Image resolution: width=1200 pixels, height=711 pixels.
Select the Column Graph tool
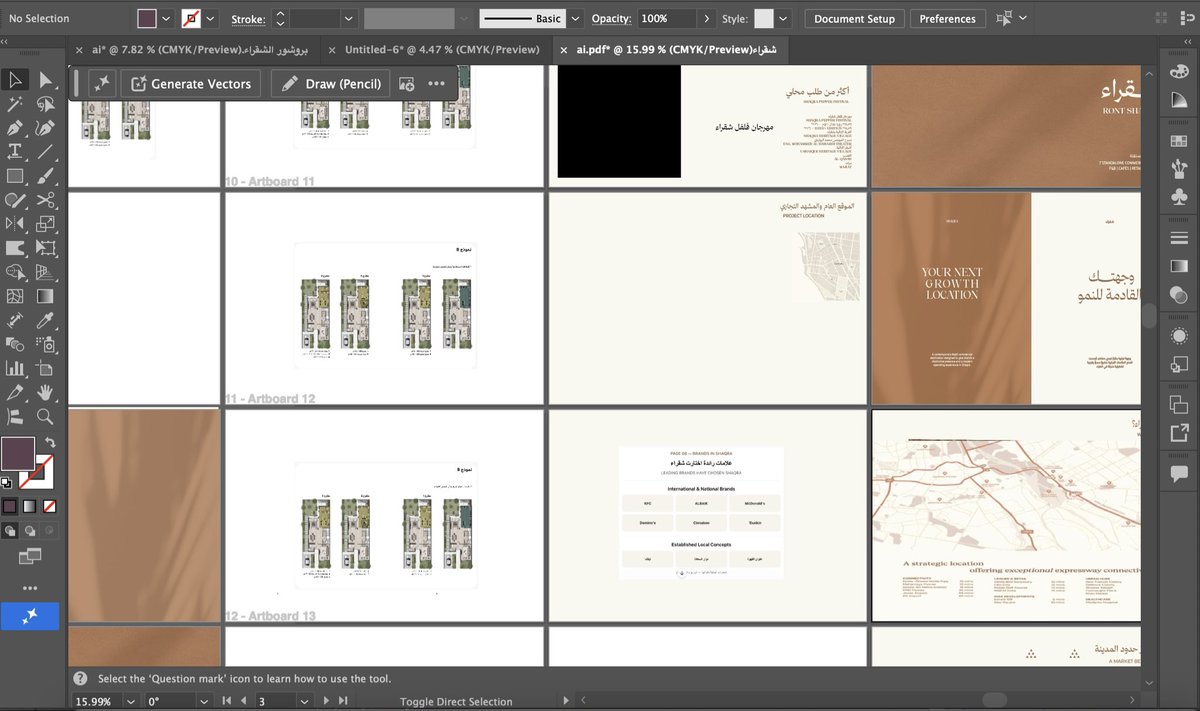(x=15, y=368)
